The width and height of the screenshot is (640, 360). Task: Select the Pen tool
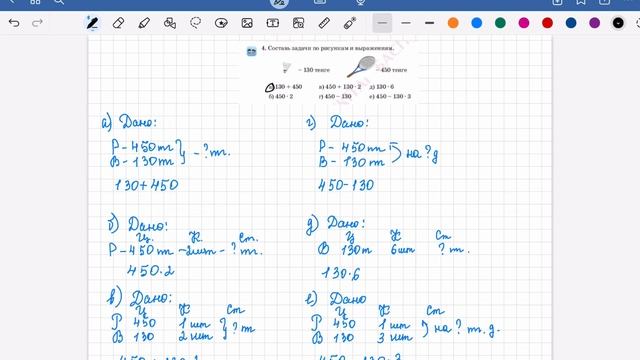point(92,23)
